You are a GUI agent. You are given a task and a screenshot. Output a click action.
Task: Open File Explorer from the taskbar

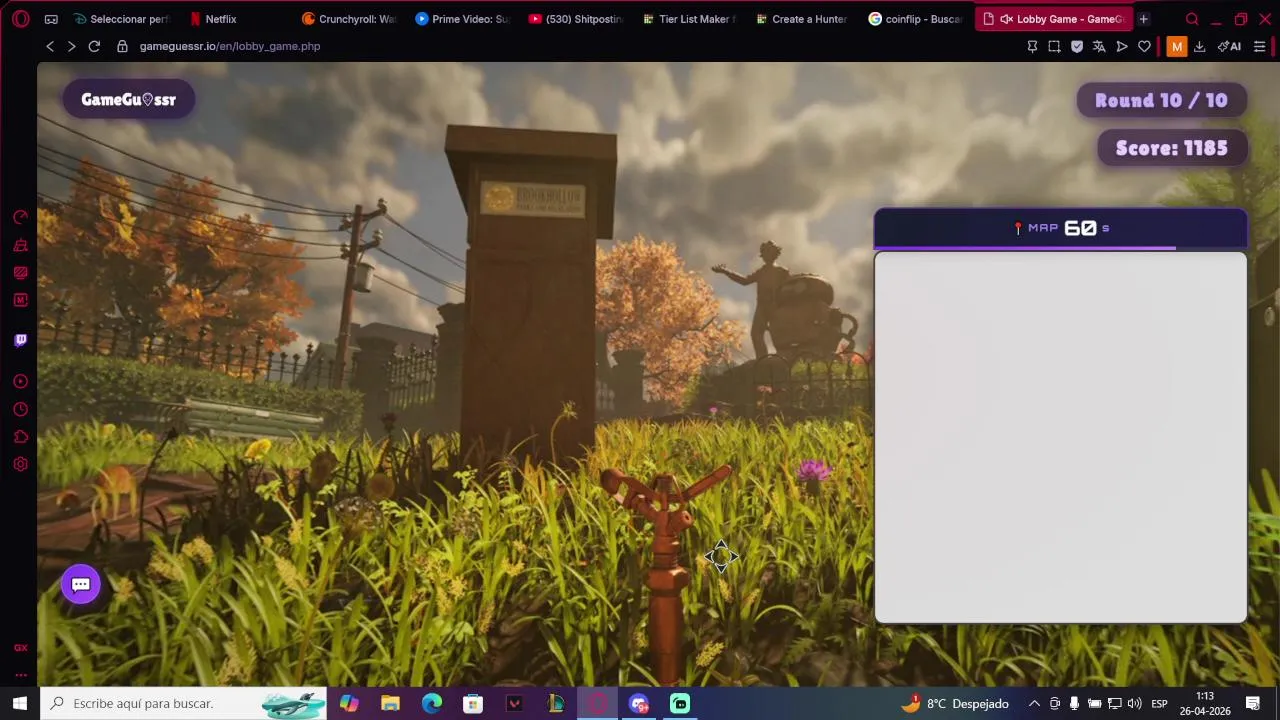point(390,703)
